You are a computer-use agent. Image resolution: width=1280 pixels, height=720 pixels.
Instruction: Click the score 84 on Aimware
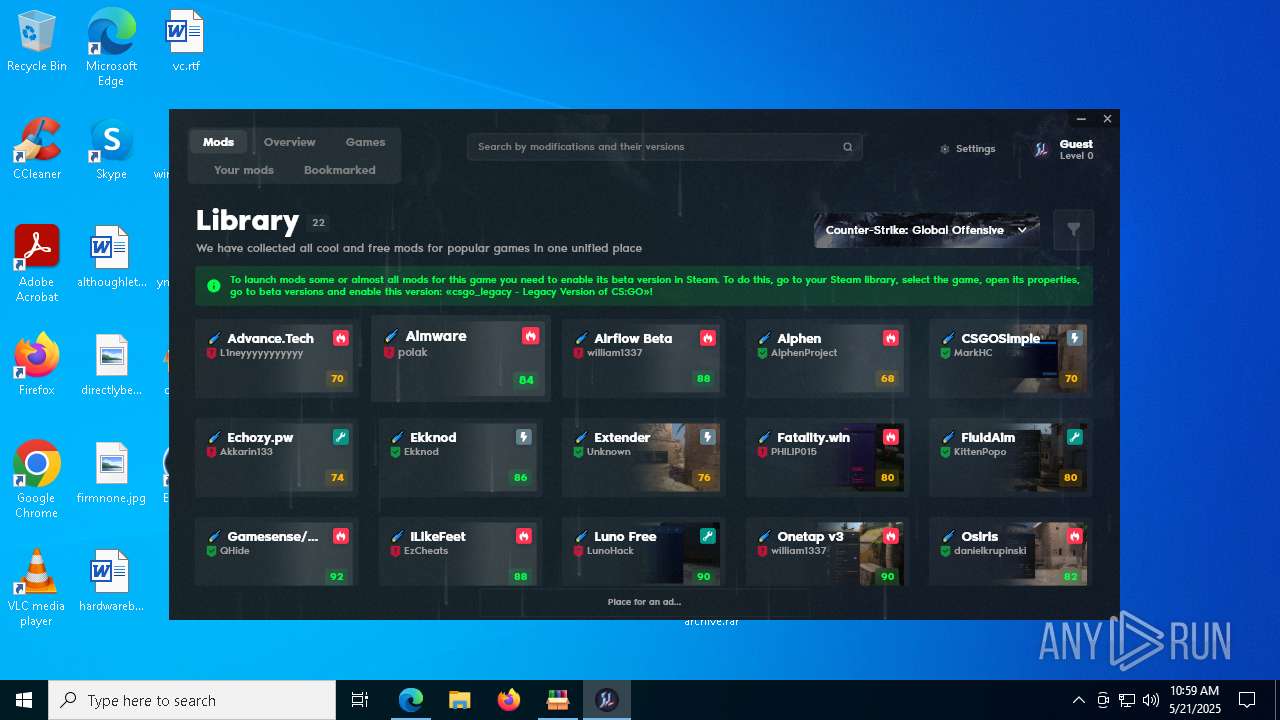point(526,380)
